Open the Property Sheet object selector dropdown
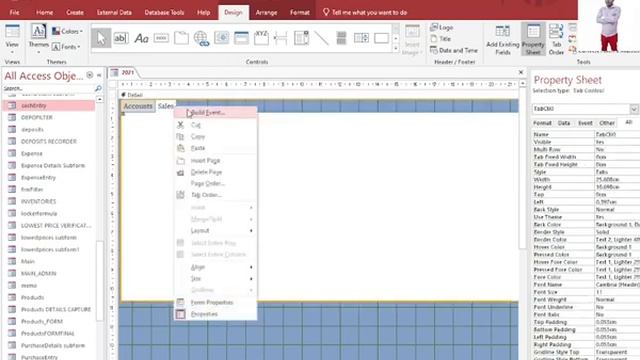 [x=633, y=109]
